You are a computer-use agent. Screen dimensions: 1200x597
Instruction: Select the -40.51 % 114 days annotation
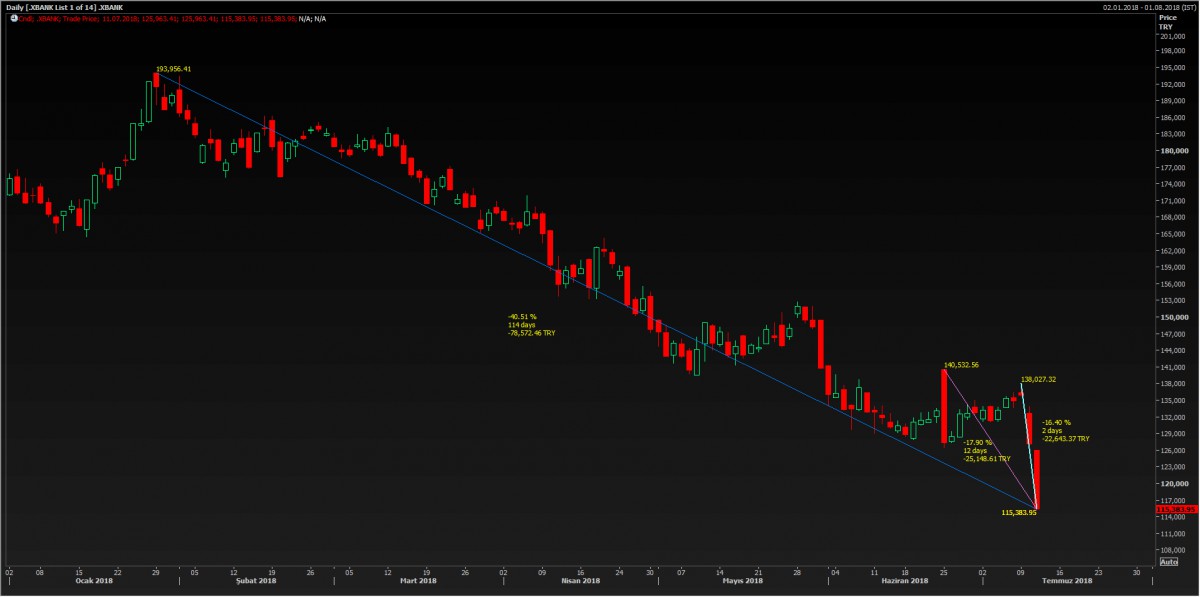coord(531,324)
